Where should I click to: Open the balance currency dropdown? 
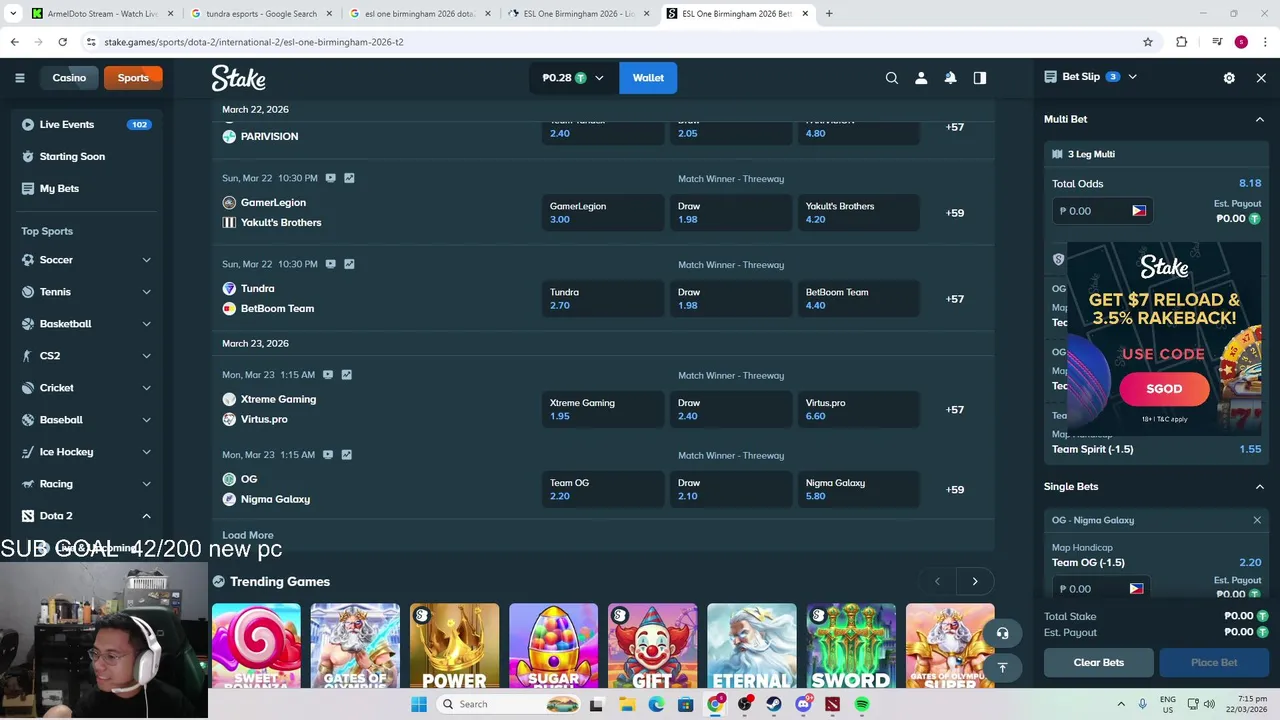[x=573, y=78]
